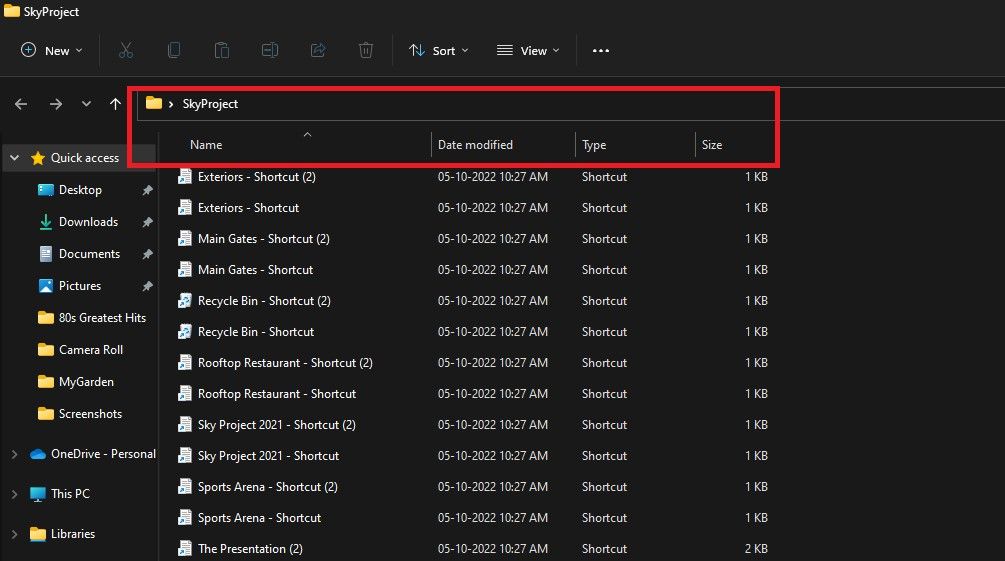Open the Sort options dropdown
The height and width of the screenshot is (561, 1005).
coord(438,50)
